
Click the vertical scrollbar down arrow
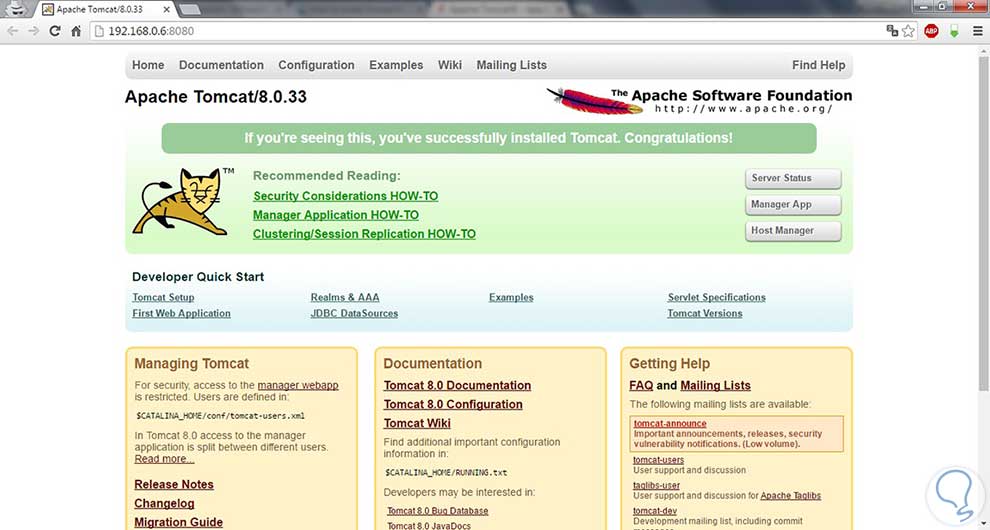(984, 524)
